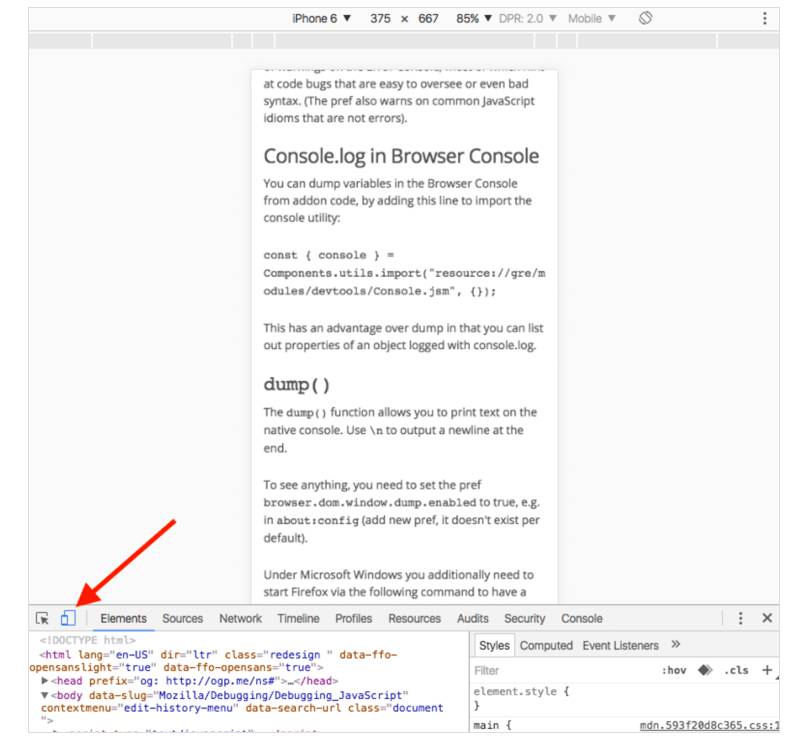Open the Console tab
The height and width of the screenshot is (742, 808).
point(582,618)
